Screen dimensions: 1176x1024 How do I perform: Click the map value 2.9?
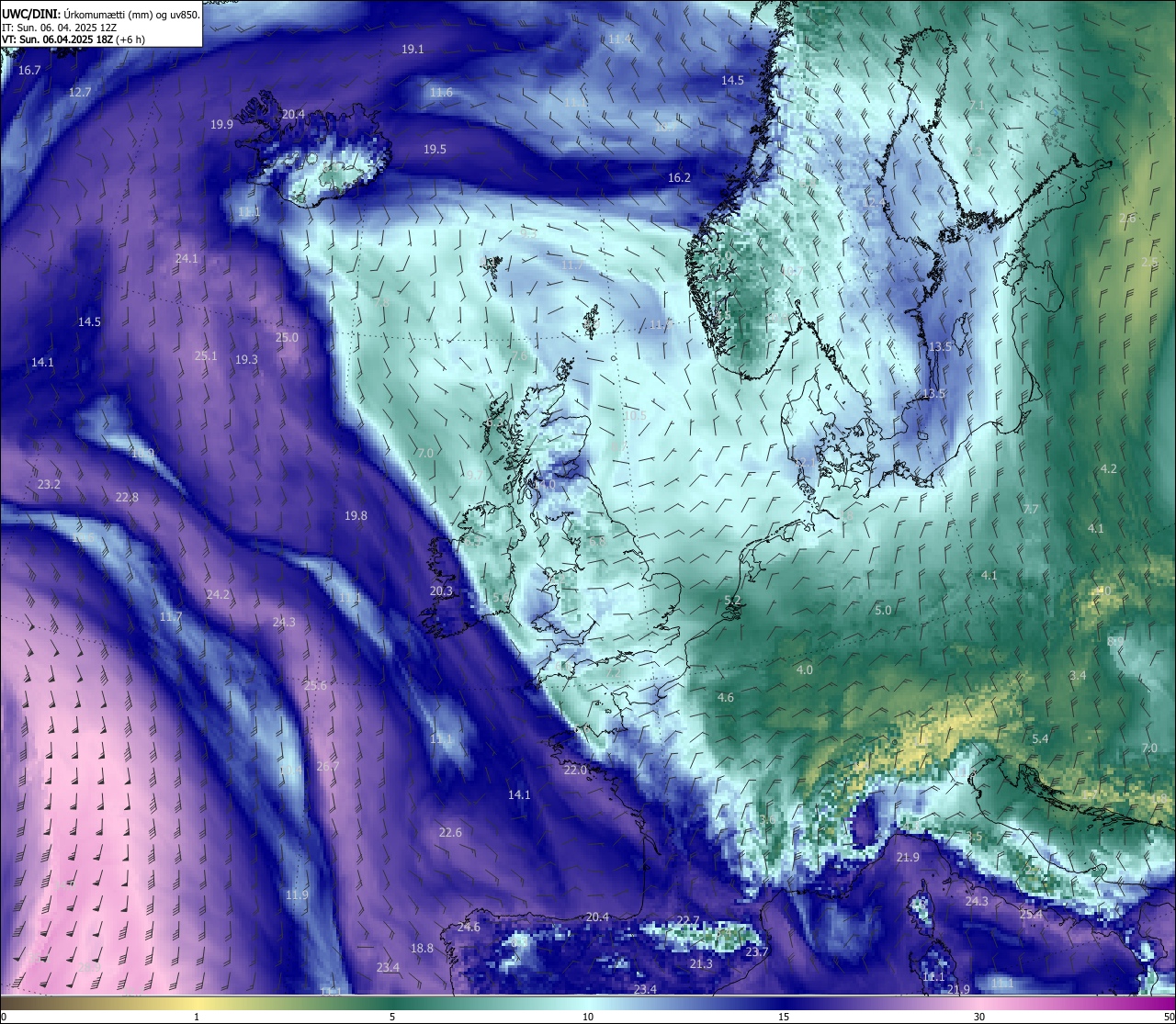1149,263
